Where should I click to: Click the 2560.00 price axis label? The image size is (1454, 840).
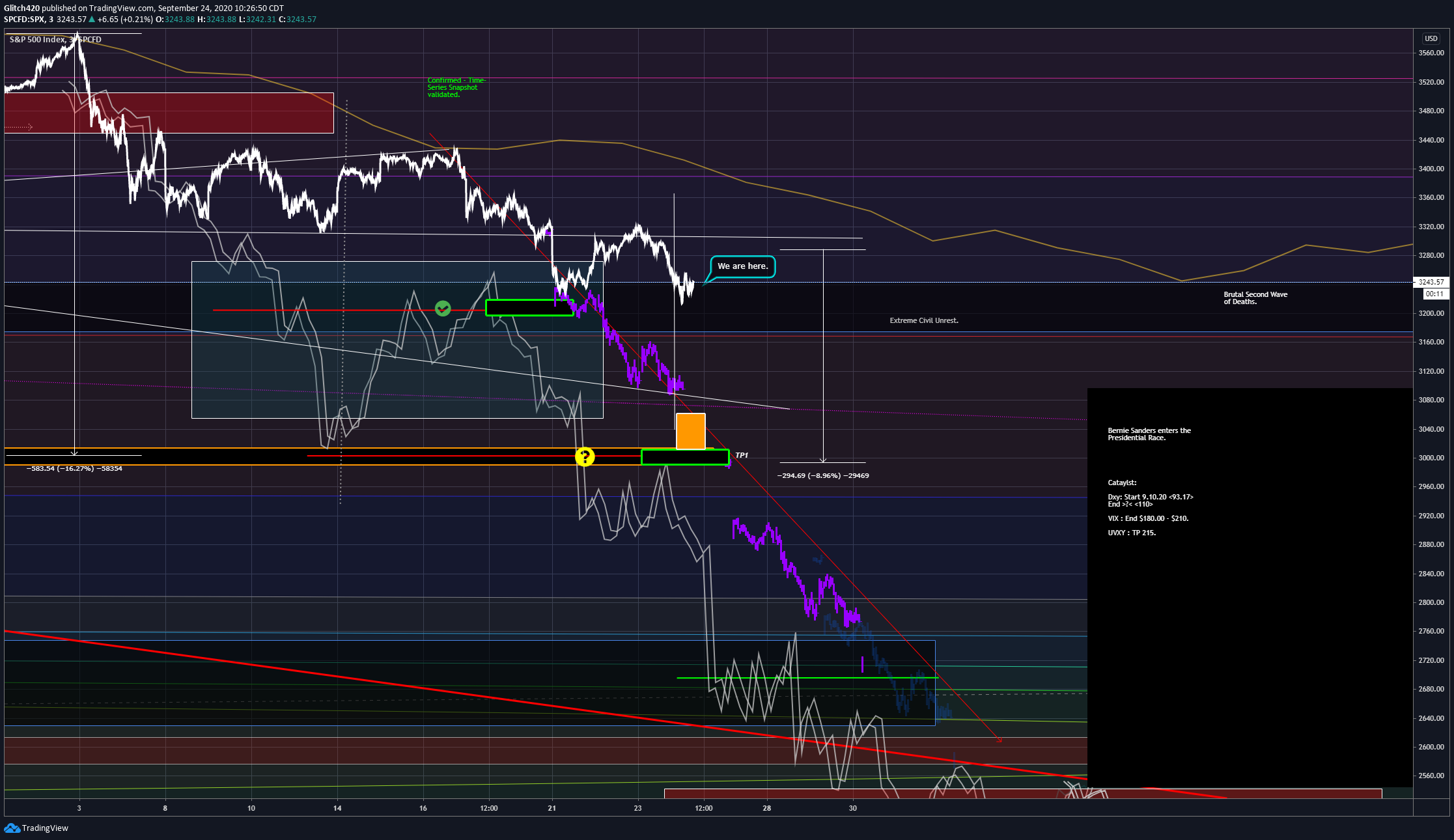pyautogui.click(x=1431, y=776)
